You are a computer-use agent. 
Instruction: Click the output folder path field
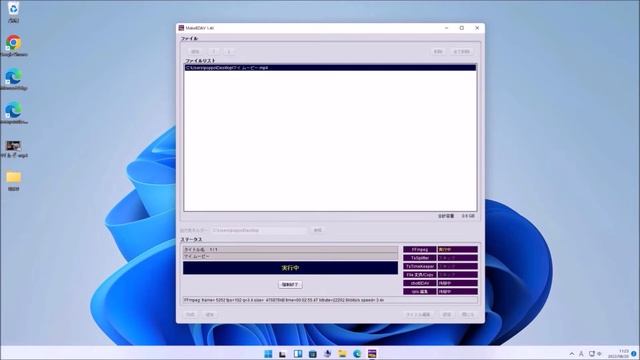pyautogui.click(x=259, y=230)
